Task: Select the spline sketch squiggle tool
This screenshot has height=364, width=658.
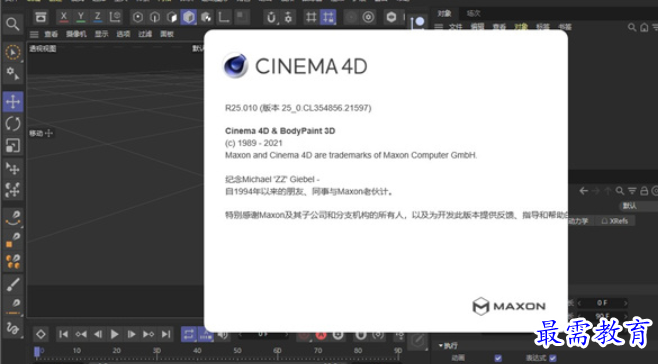Action: pyautogui.click(x=13, y=328)
